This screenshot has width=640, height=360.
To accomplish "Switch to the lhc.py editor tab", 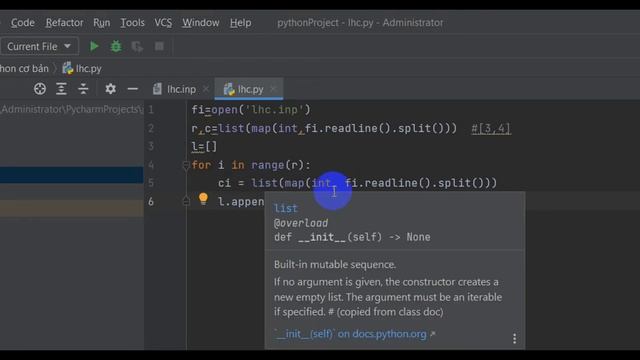I will (x=249, y=89).
